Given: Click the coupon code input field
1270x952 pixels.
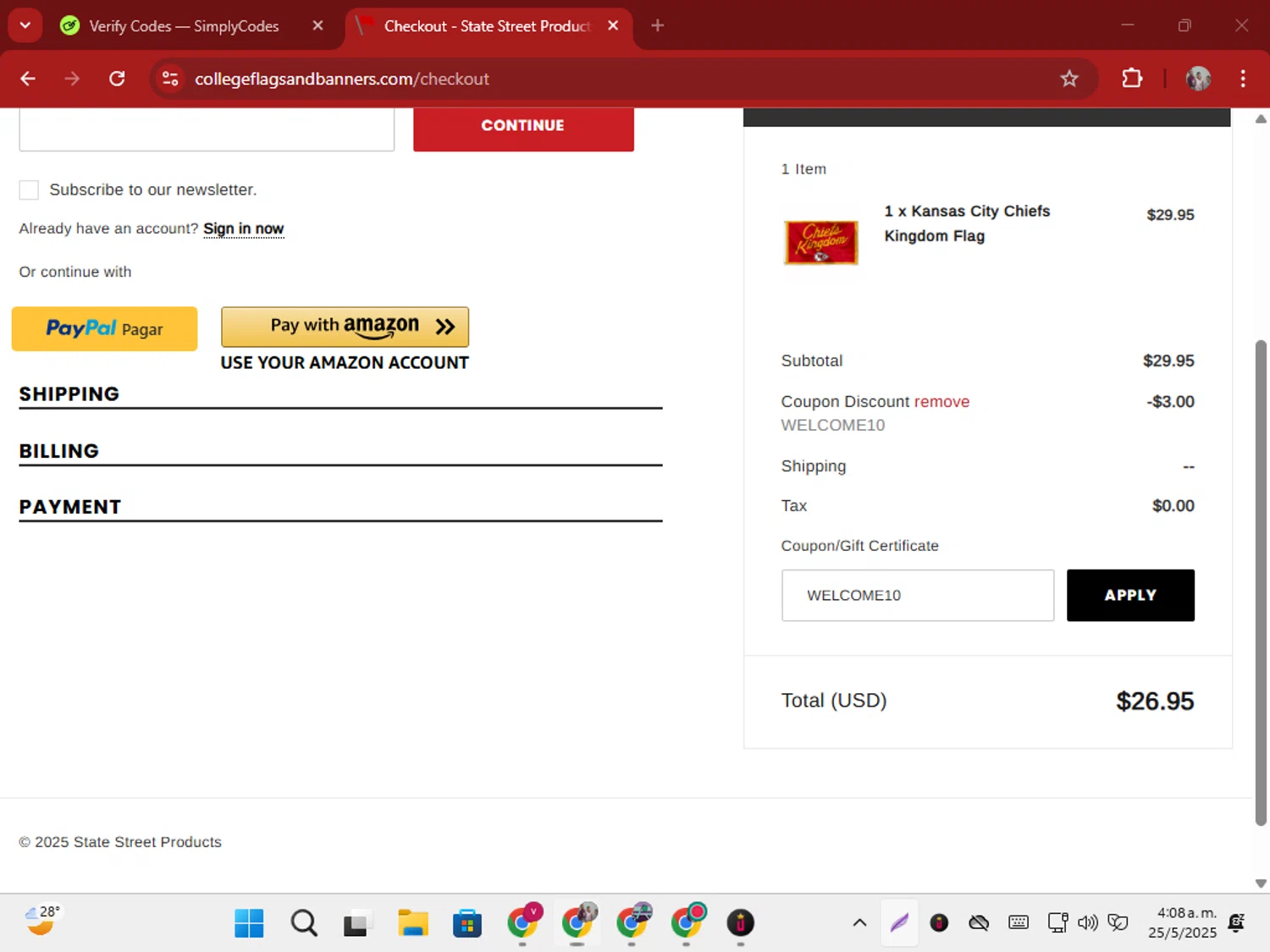Looking at the screenshot, I should [918, 595].
